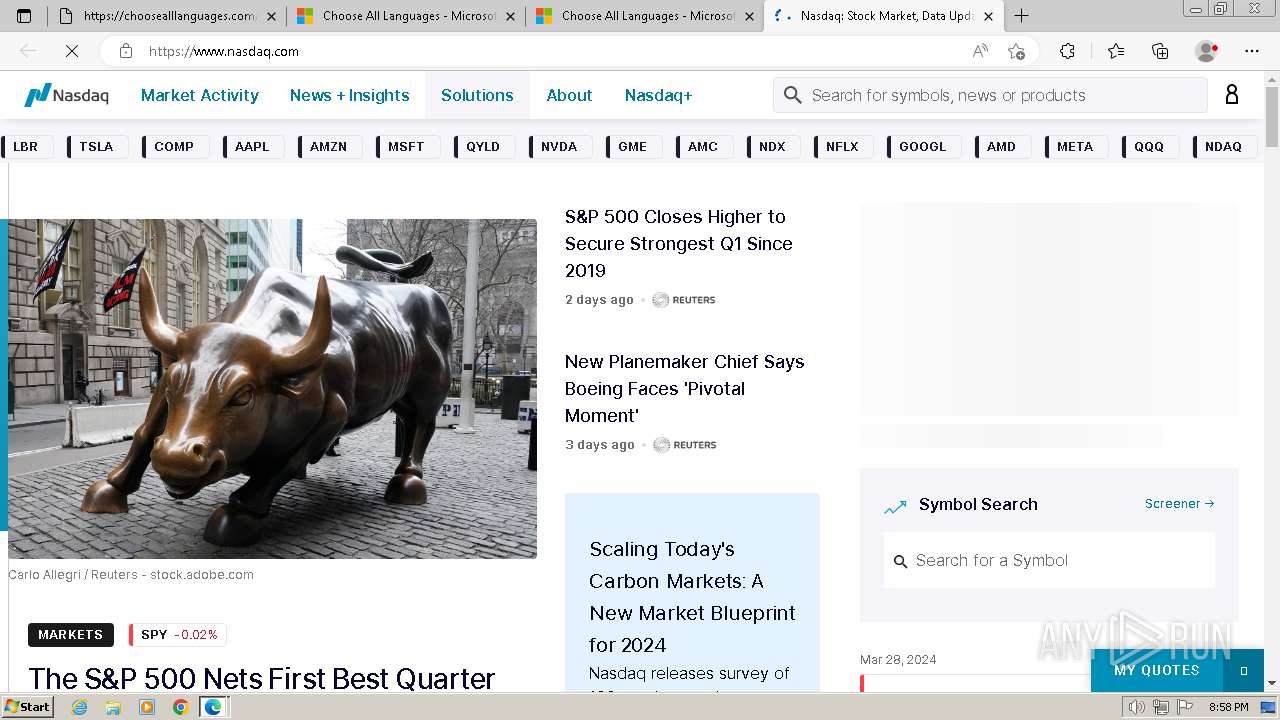The height and width of the screenshot is (720, 1280).
Task: Click the site search magnifier icon
Action: [793, 95]
